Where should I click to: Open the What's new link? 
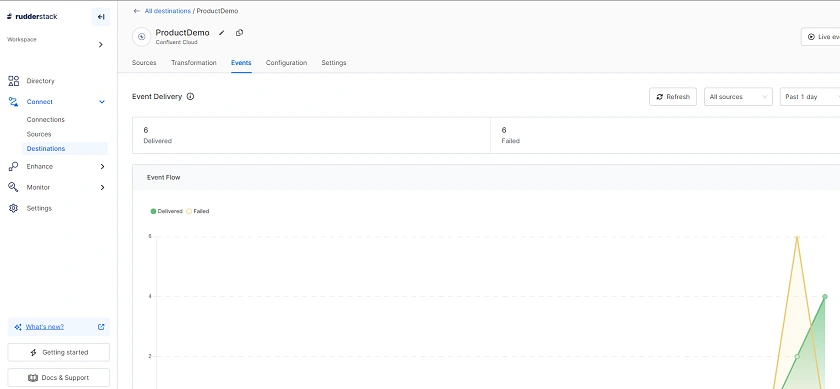click(x=44, y=327)
